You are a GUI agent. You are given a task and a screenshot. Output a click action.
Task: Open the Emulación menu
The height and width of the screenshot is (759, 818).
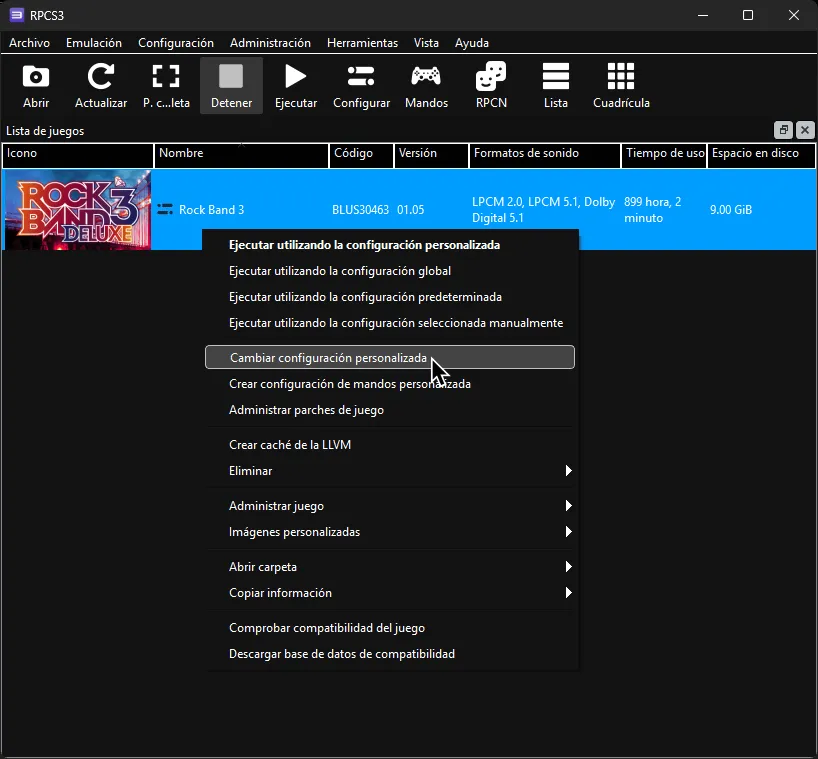93,43
